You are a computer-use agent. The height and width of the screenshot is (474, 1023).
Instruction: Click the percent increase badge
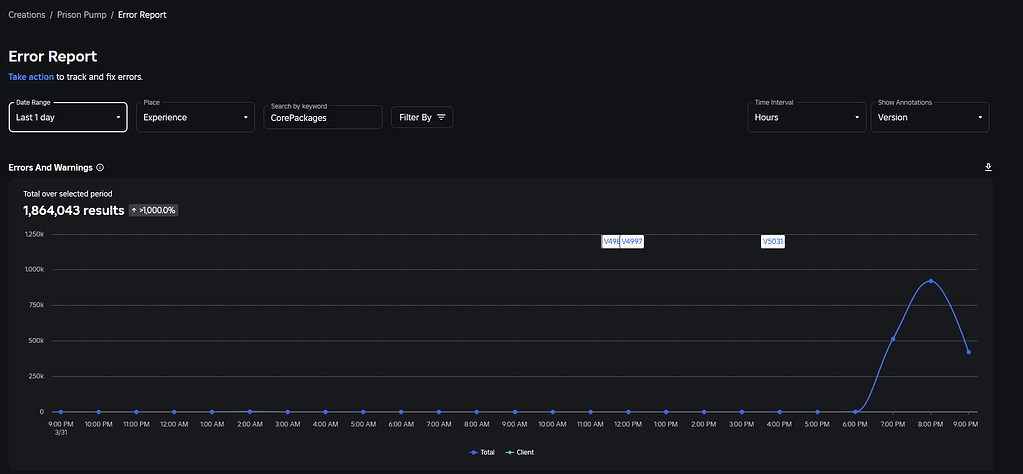pyautogui.click(x=153, y=210)
